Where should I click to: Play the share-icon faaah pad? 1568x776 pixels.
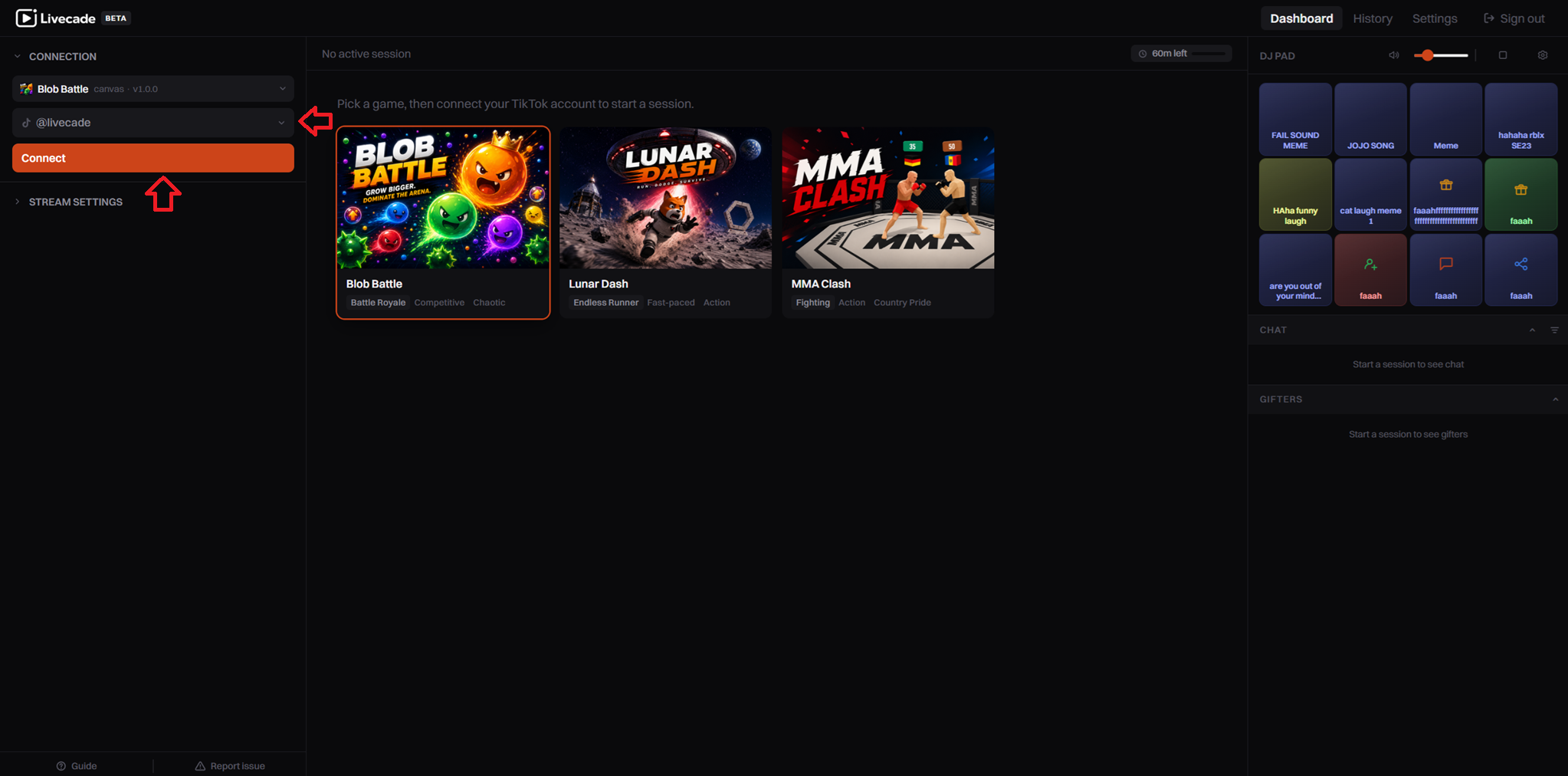(1521, 270)
